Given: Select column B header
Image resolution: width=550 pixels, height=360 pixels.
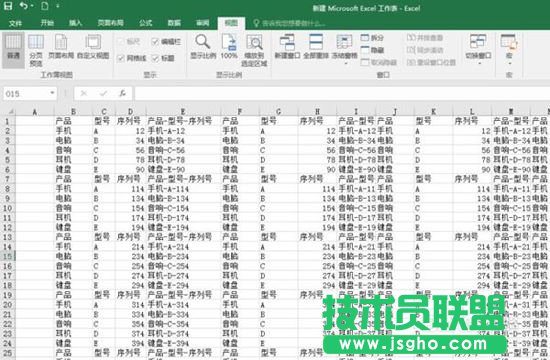Looking at the screenshot, I should click(x=73, y=112).
